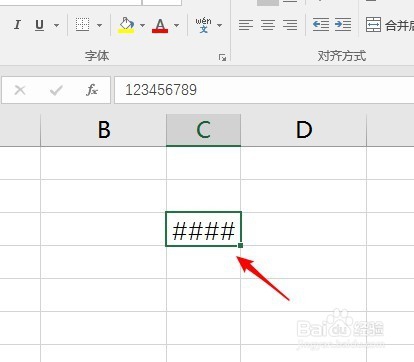
Task: Align text right
Action: pos(290,25)
